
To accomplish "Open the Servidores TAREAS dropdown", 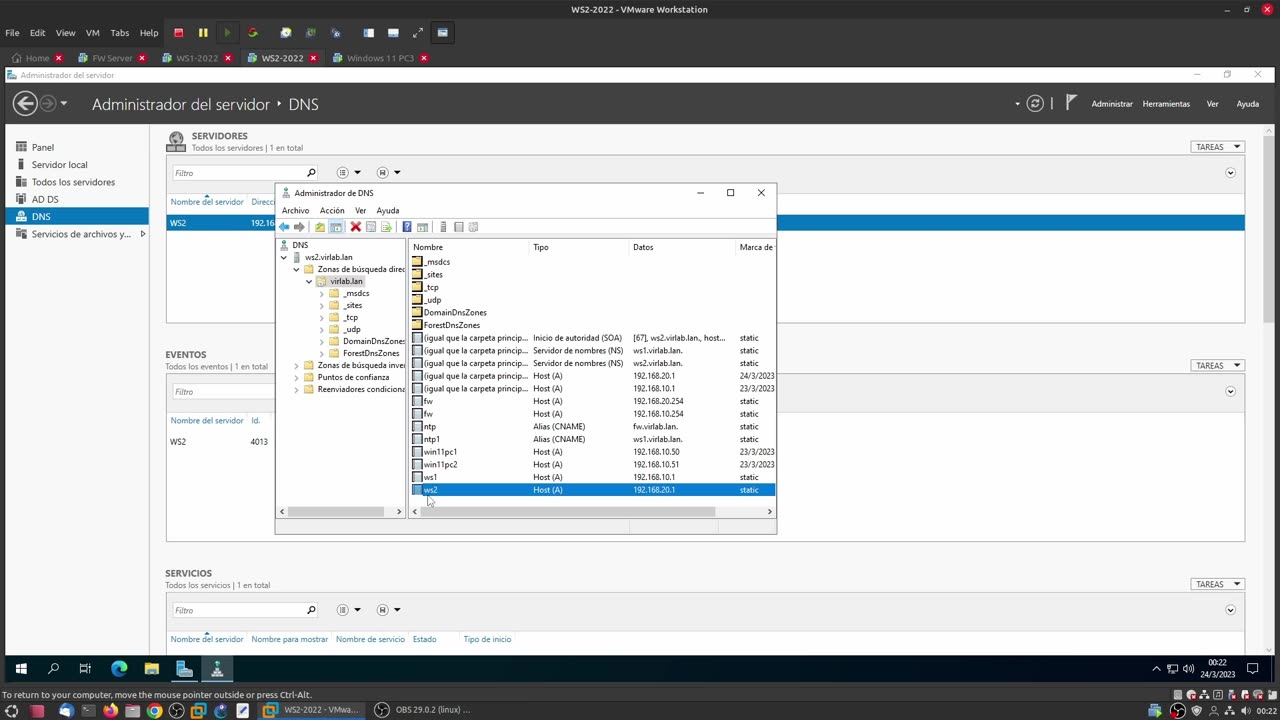I will 1217,147.
